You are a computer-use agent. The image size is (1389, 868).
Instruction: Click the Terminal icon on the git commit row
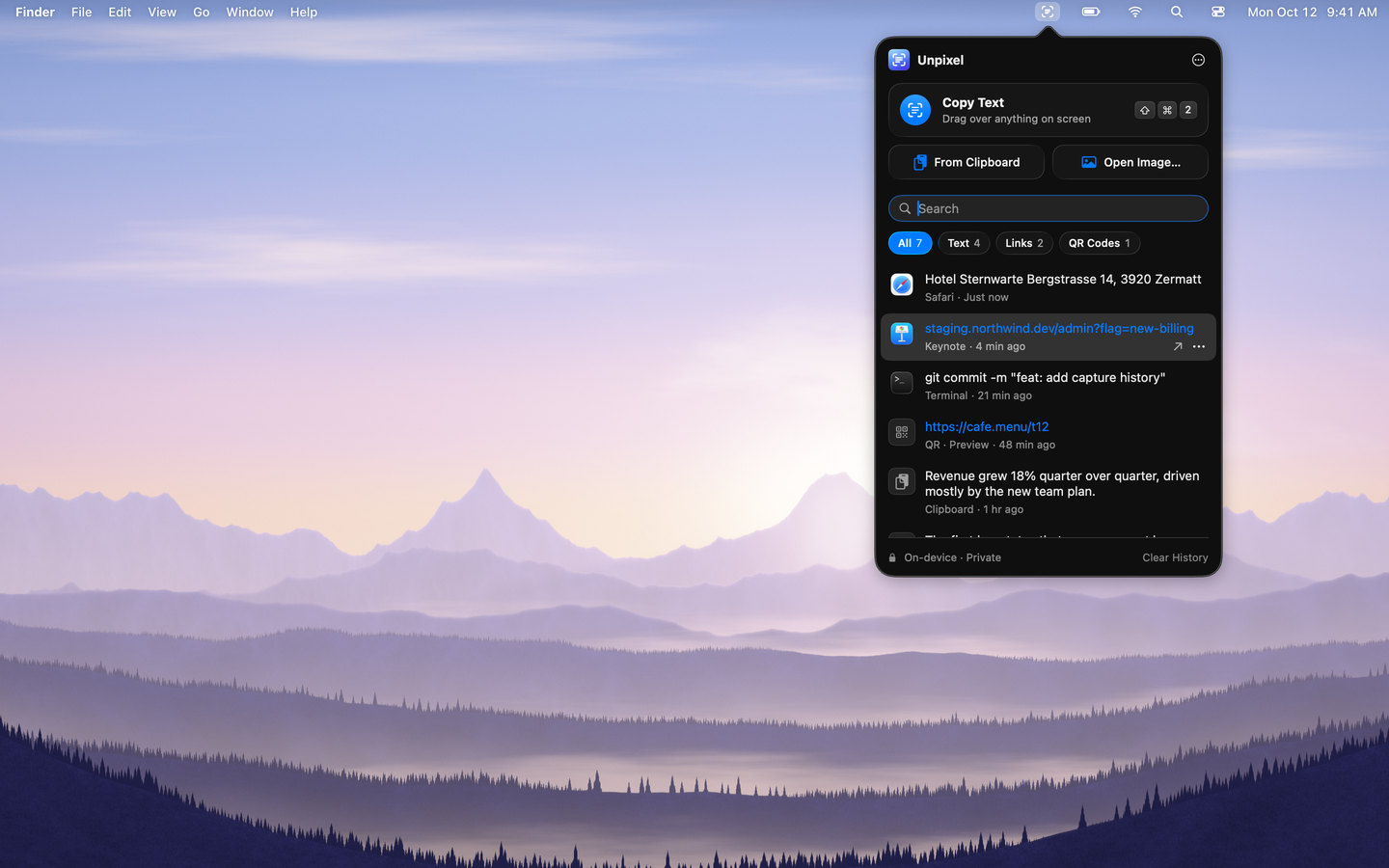(902, 383)
